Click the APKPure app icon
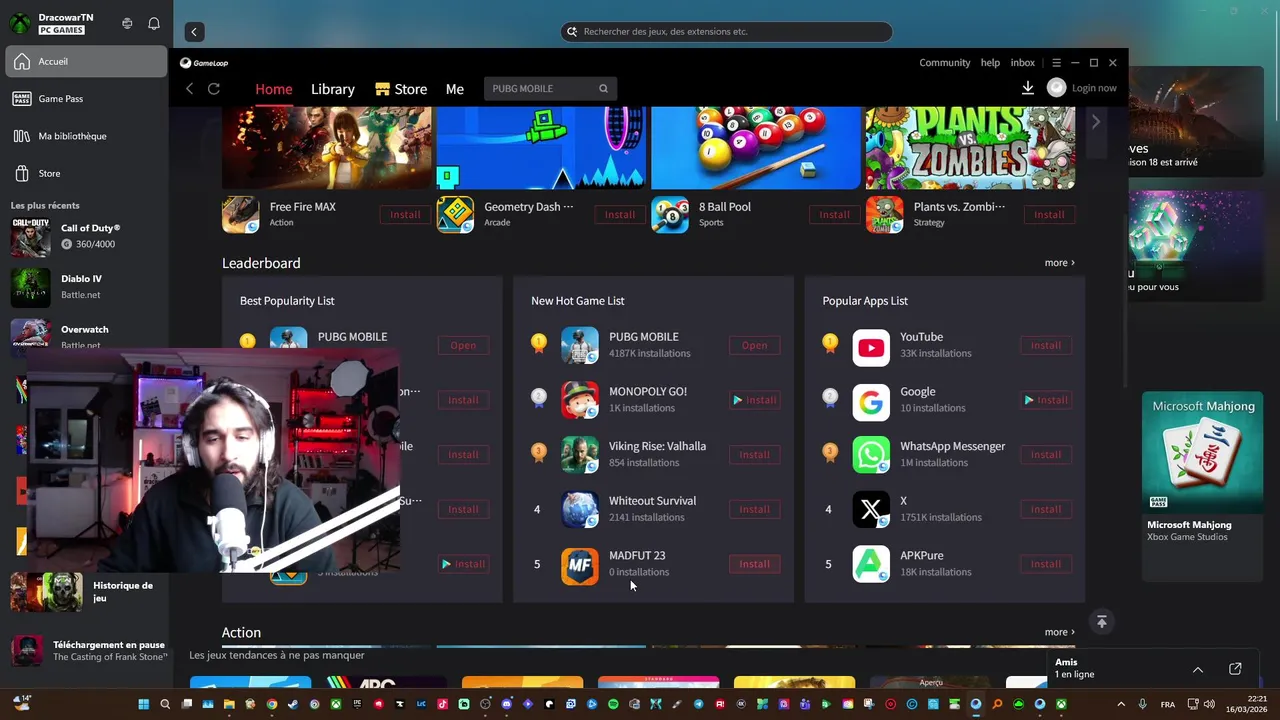The height and width of the screenshot is (720, 1280). tap(871, 565)
